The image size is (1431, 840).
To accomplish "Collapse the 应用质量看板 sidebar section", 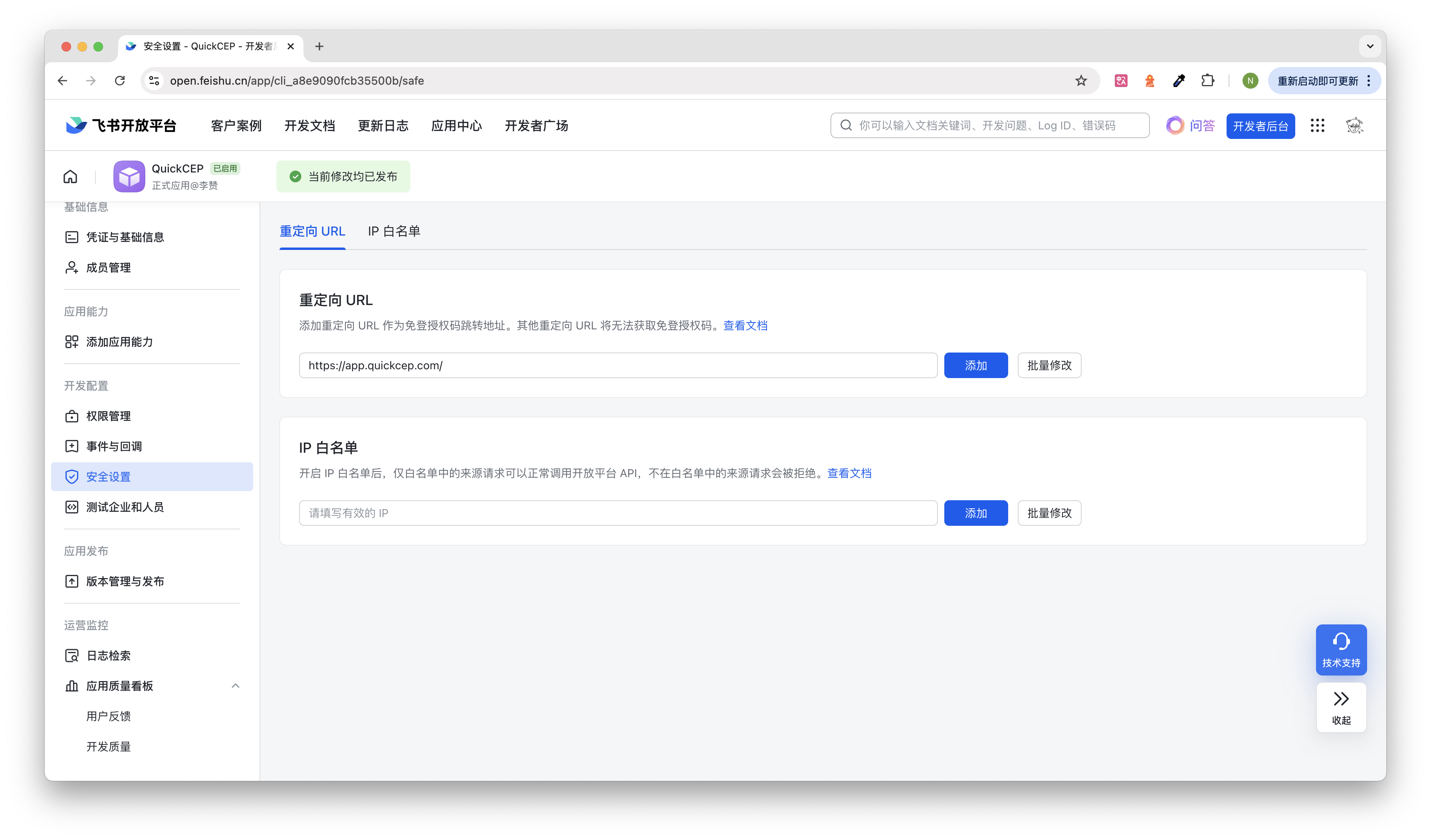I will point(235,685).
